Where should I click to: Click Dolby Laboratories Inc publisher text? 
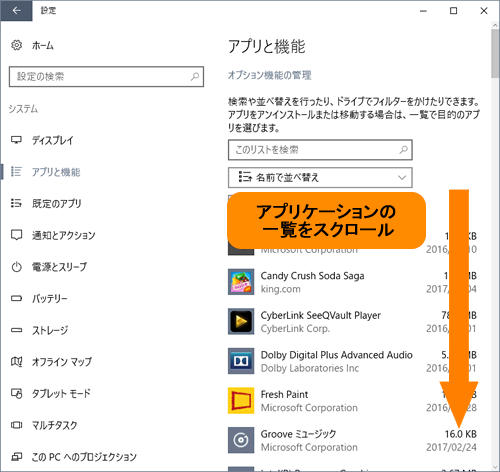pos(310,368)
